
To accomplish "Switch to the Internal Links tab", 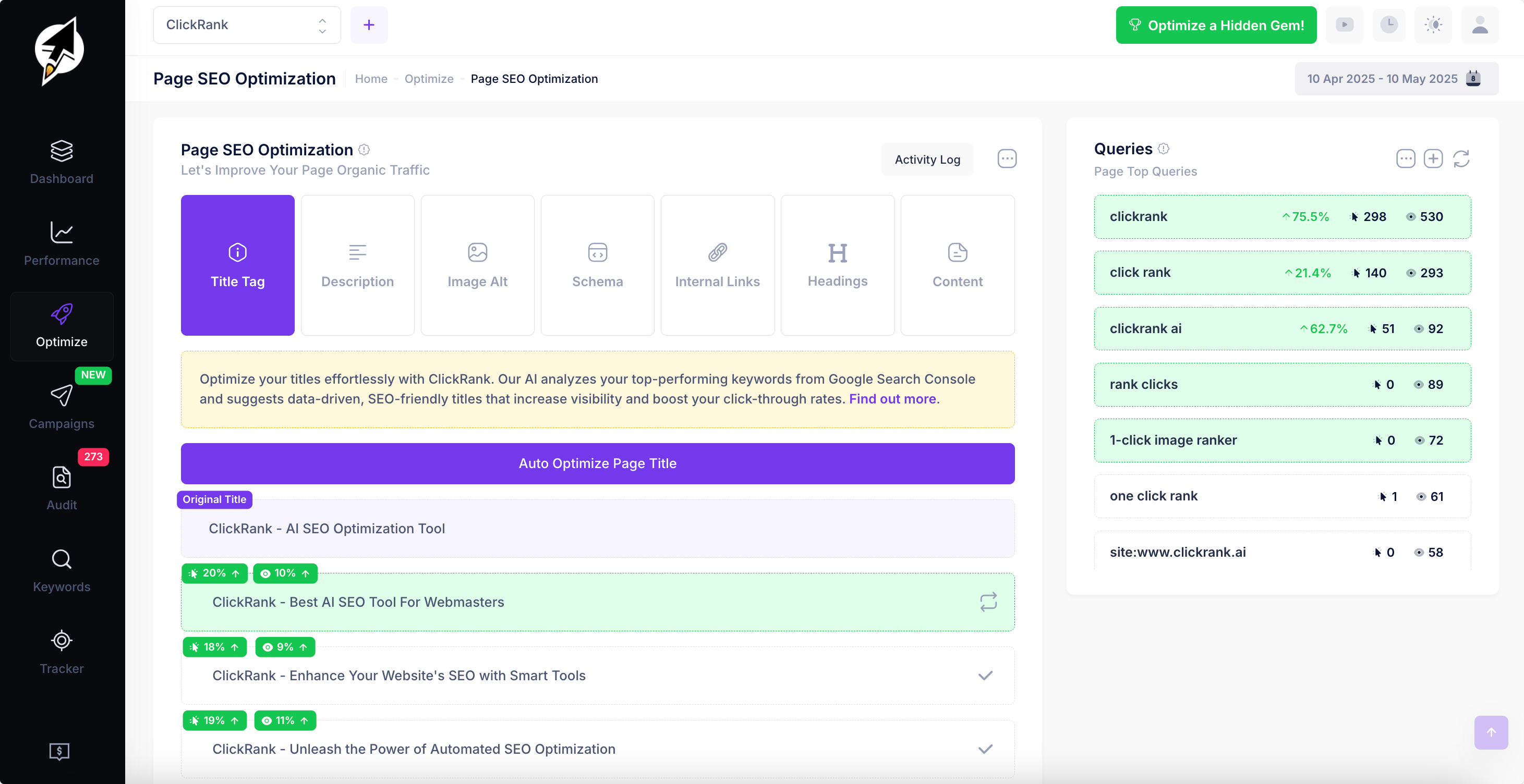I will coord(717,265).
